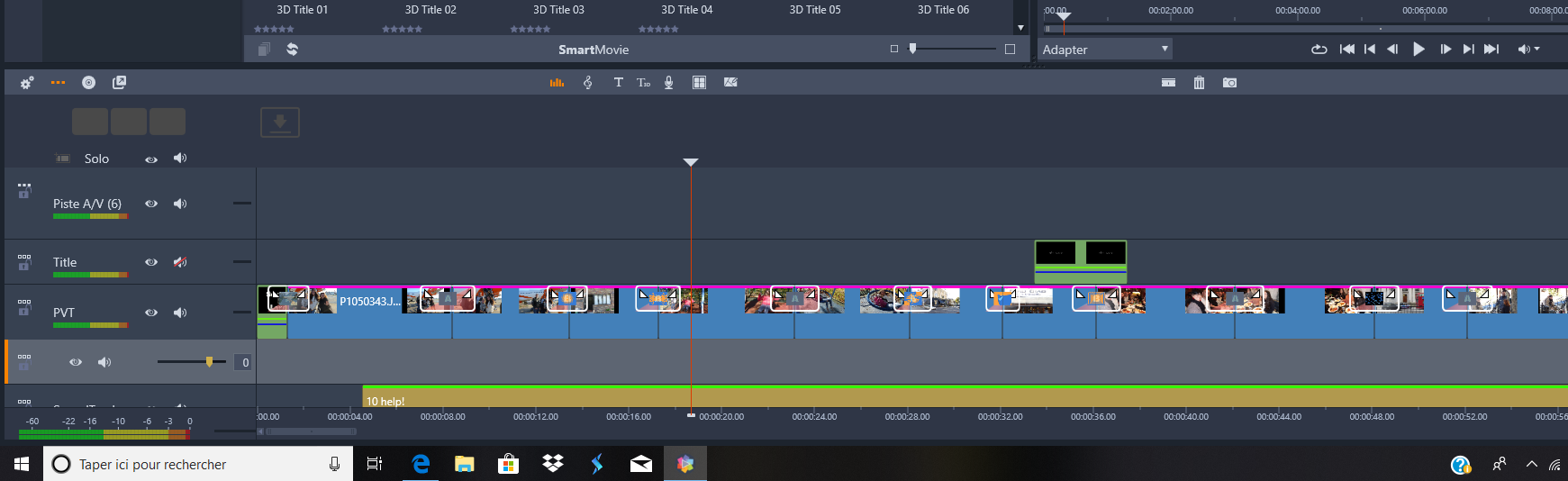
Task: Adjust the thumbnail size slider handle
Action: pos(913,49)
